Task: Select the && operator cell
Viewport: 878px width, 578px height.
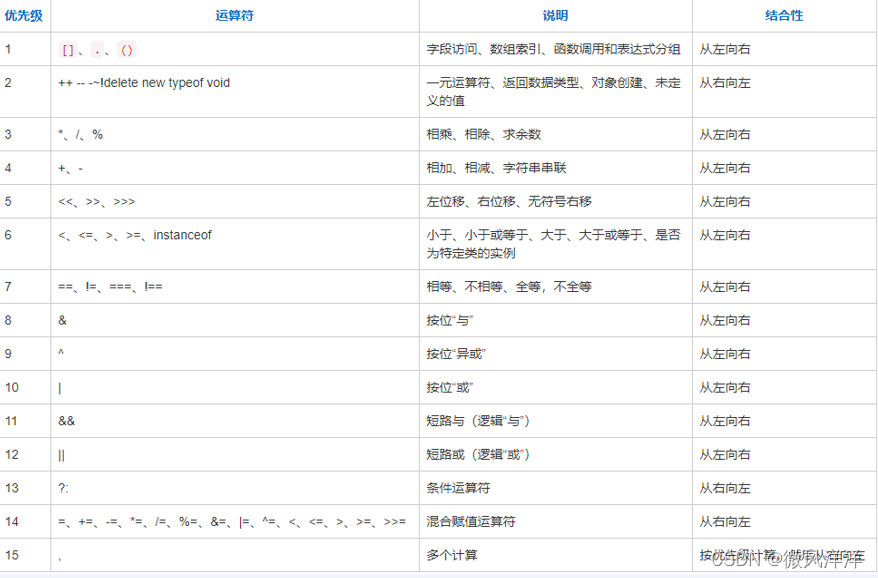Action: [x=66, y=420]
